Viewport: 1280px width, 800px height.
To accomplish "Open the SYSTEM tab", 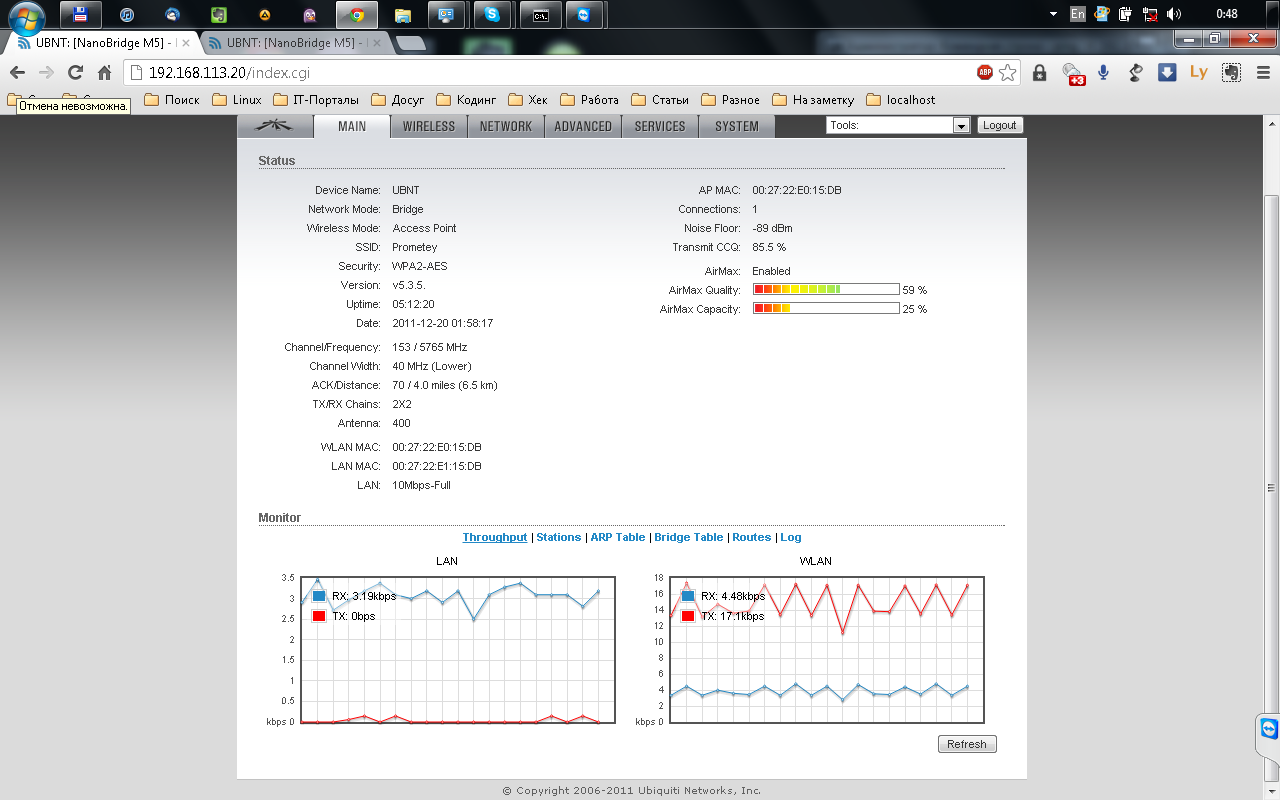I will point(736,126).
